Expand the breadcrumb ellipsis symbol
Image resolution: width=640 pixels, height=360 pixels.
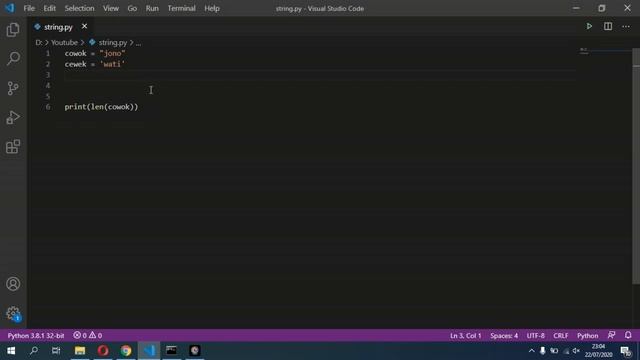pos(138,42)
